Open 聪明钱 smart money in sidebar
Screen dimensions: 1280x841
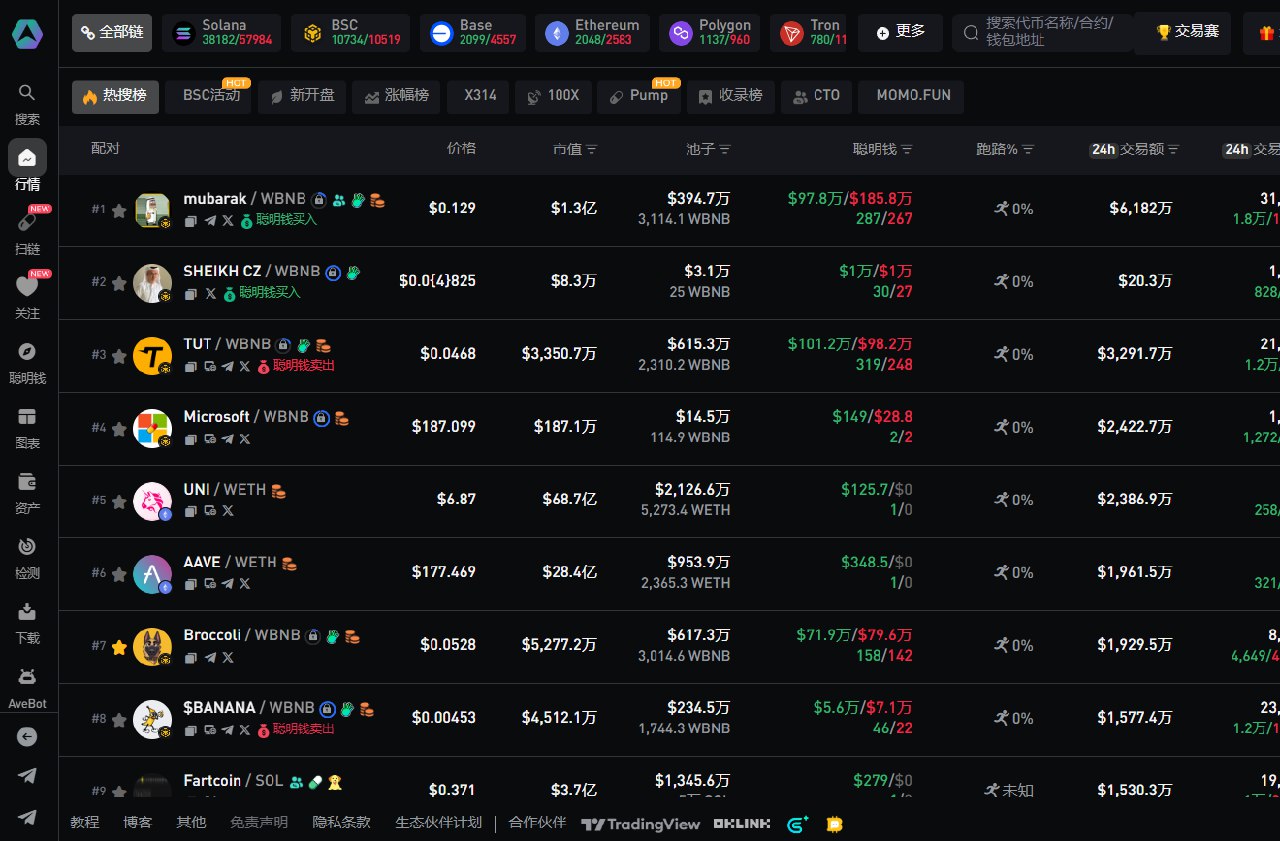(27, 362)
